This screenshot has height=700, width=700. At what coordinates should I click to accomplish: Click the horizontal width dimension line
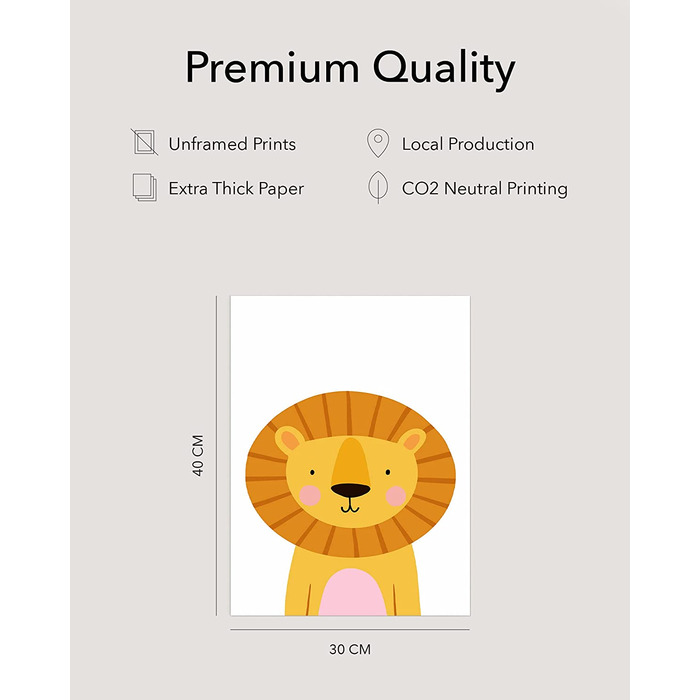click(x=350, y=629)
